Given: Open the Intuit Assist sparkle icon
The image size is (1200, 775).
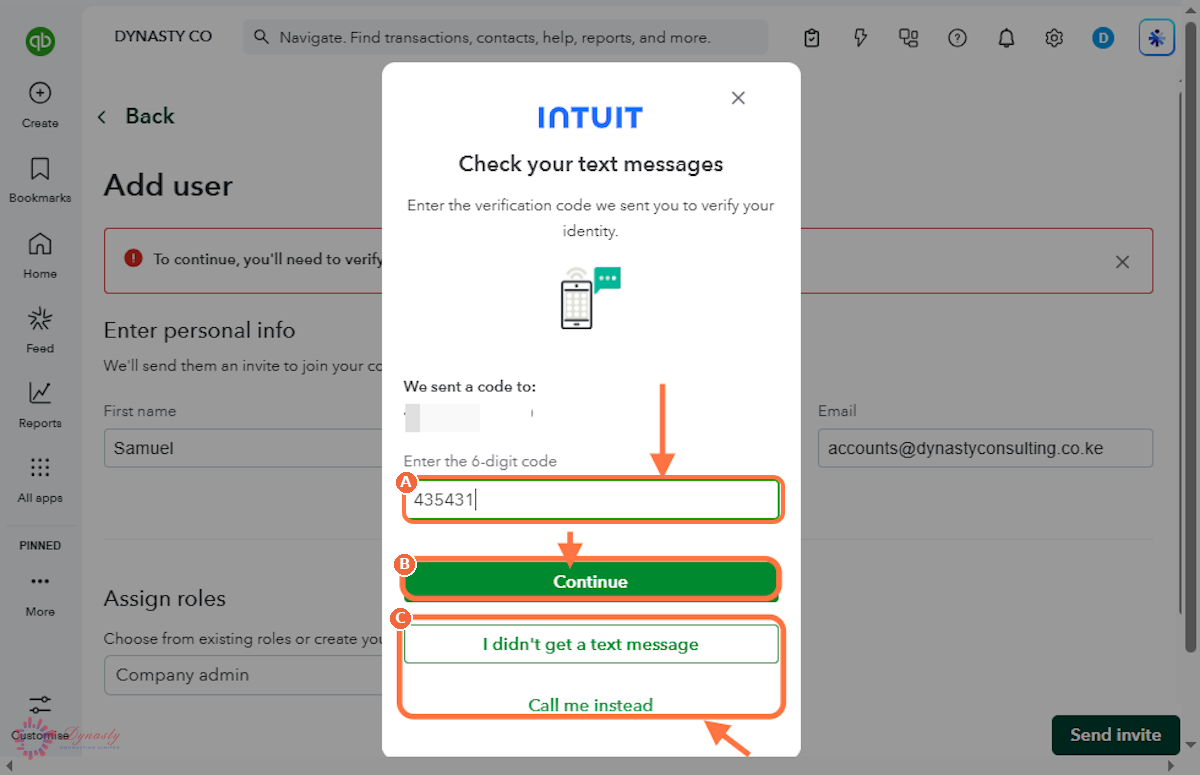Looking at the screenshot, I should pos(1157,38).
